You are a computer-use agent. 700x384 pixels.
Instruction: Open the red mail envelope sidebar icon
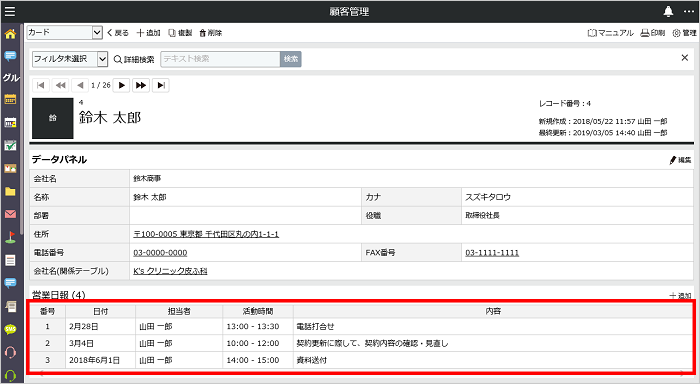[10, 214]
